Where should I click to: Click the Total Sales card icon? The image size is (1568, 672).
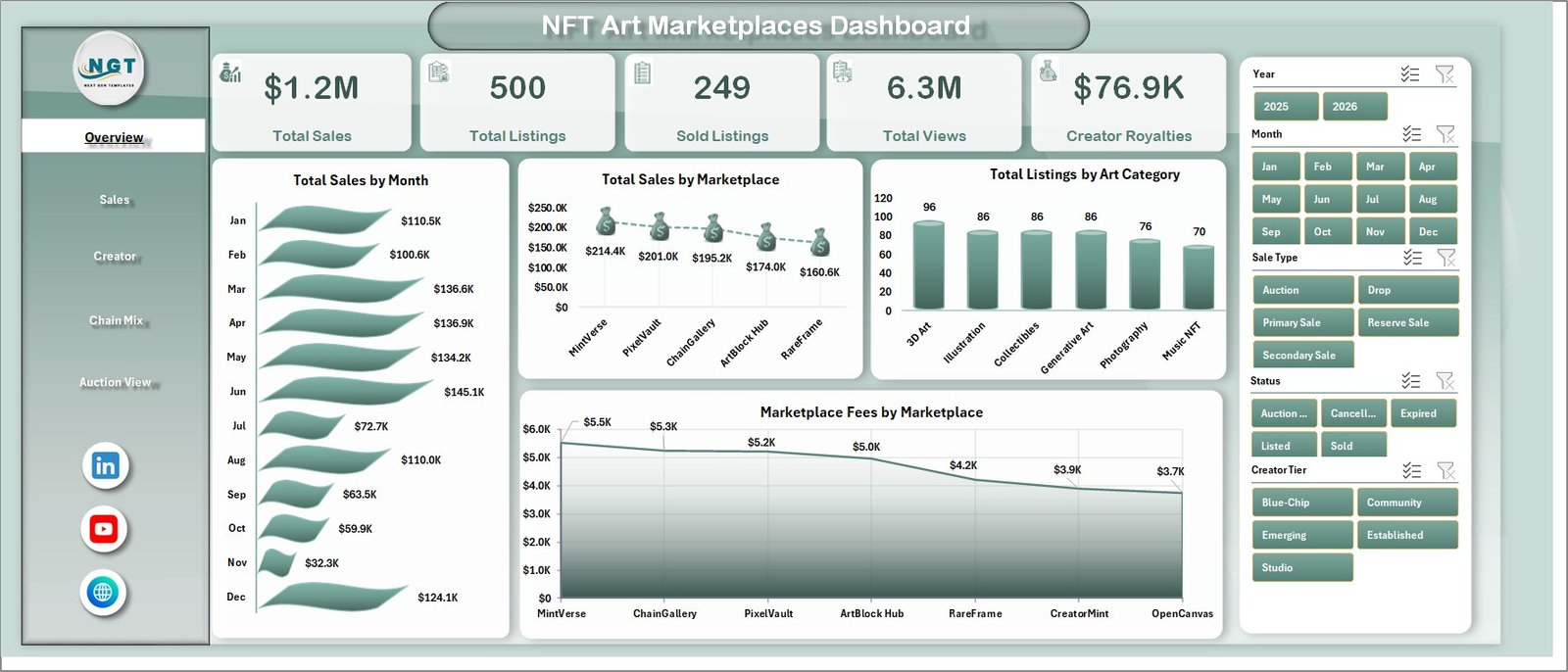pos(230,72)
